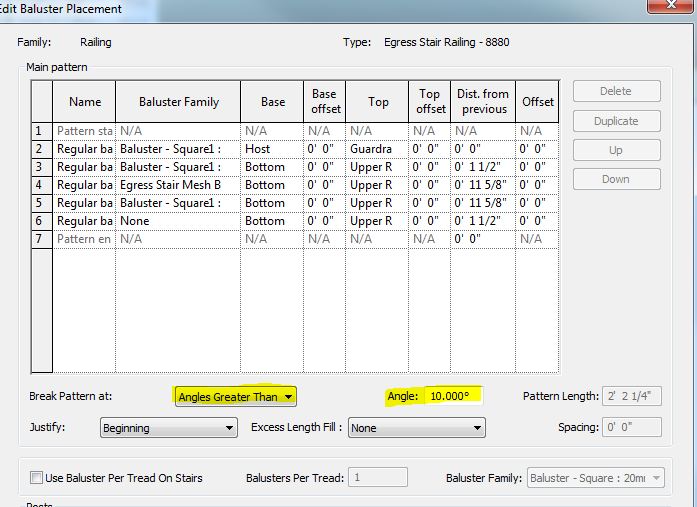Open the Excess Length Fill dropdown
The height and width of the screenshot is (507, 697).
[415, 428]
